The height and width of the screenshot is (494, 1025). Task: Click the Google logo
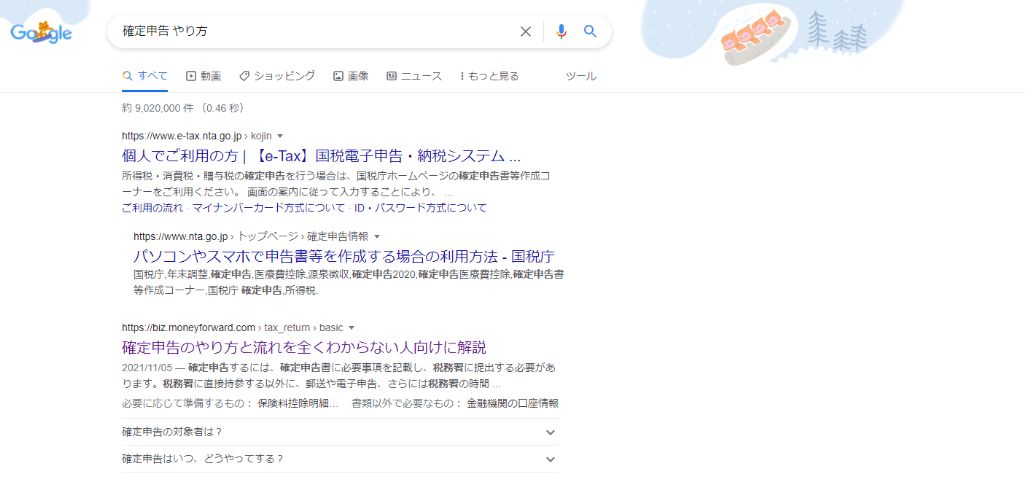[x=41, y=32]
